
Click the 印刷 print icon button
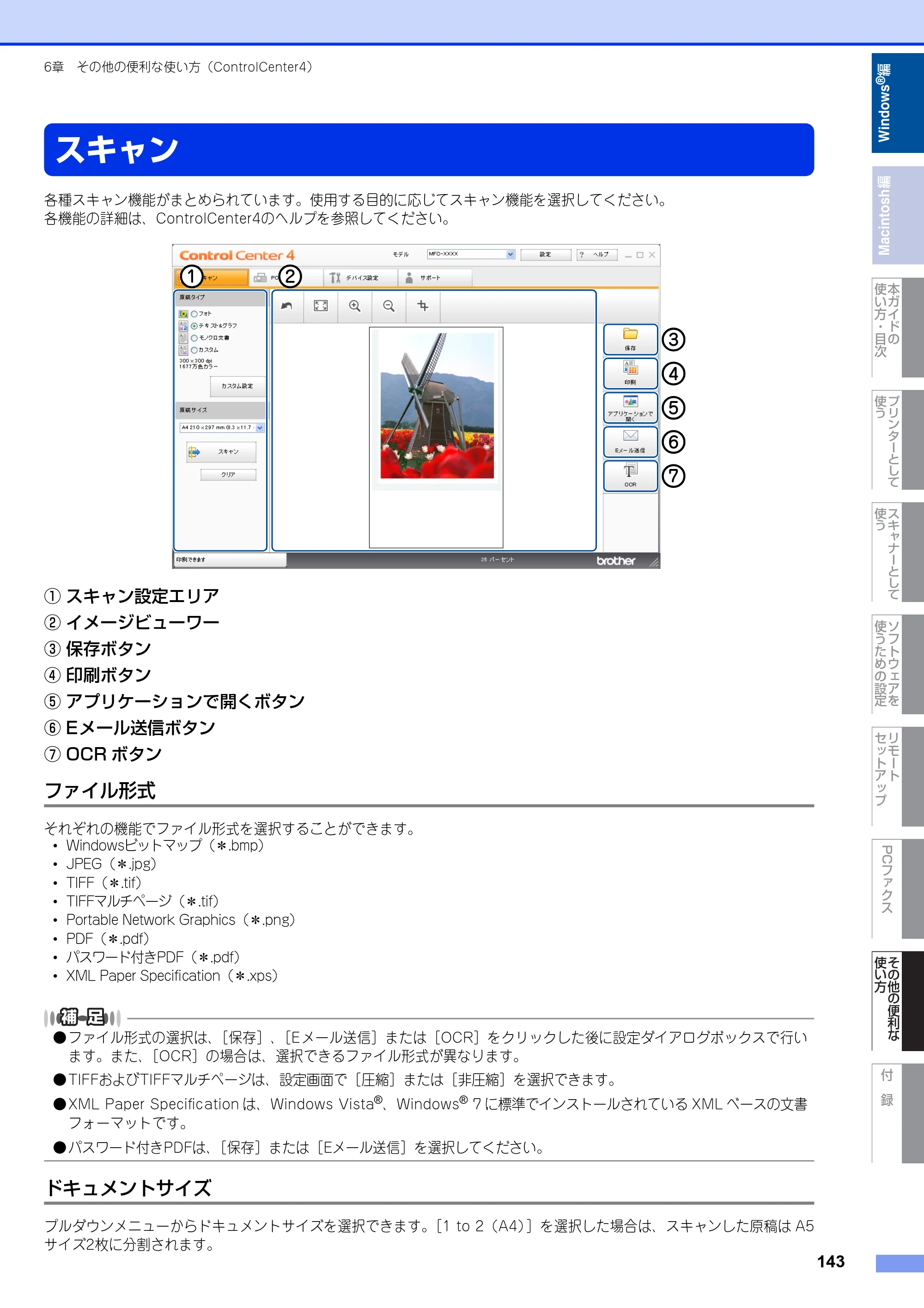(x=630, y=374)
